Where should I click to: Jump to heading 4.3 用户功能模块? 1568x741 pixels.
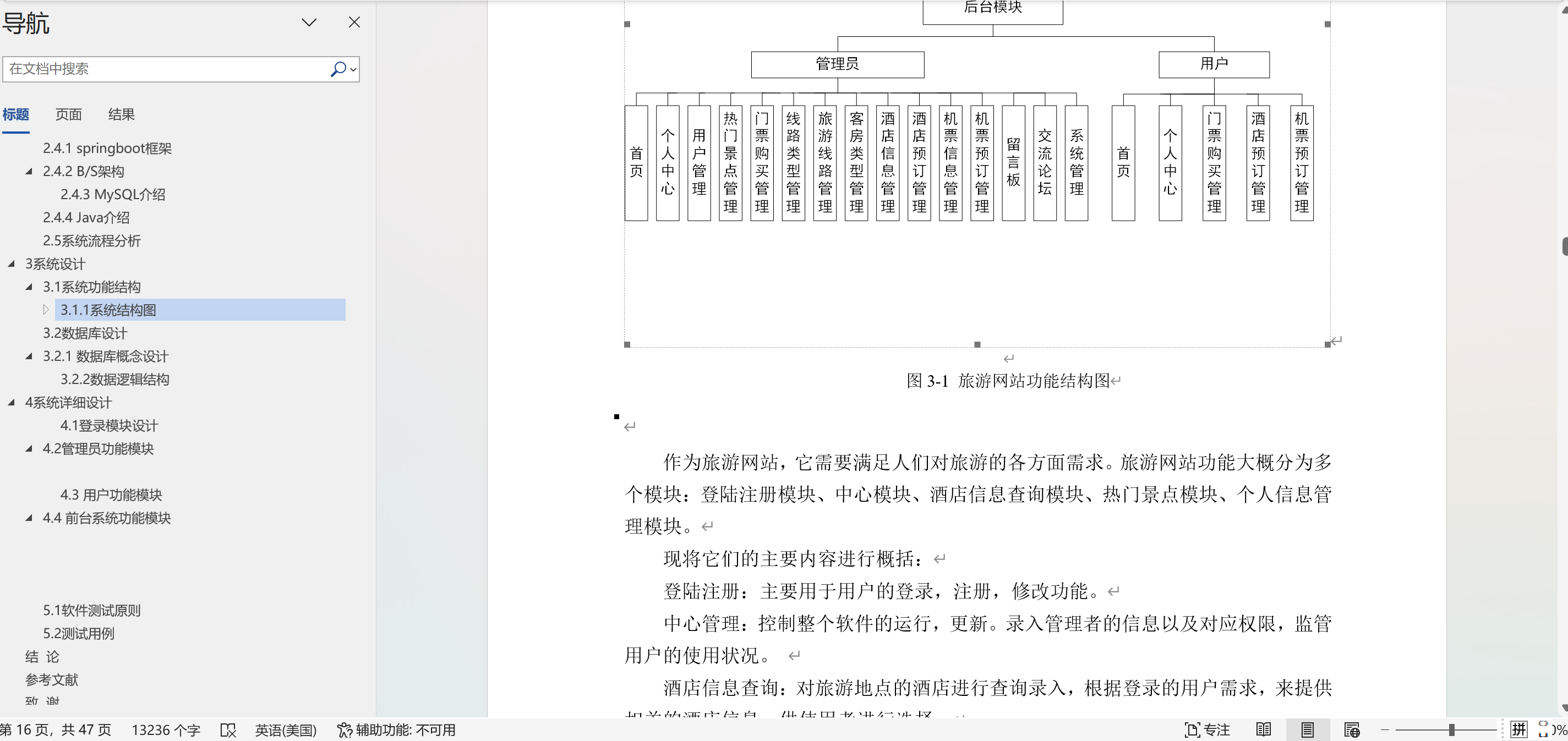tap(111, 495)
